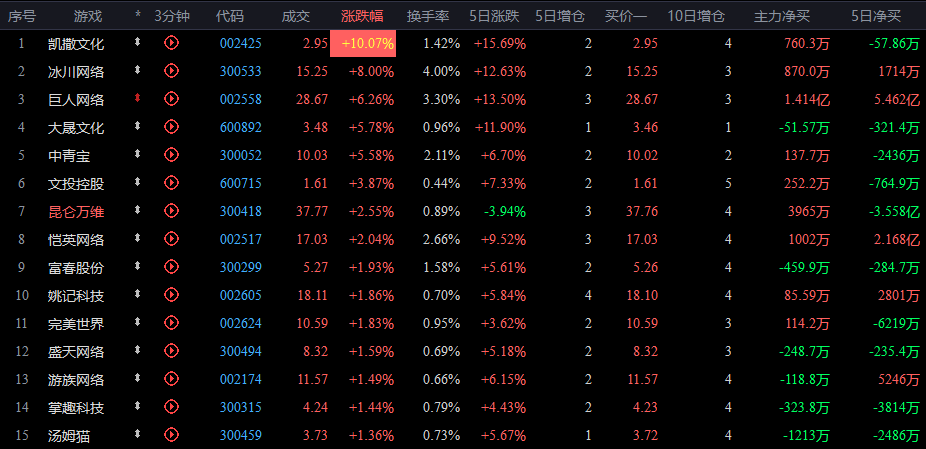This screenshot has width=926, height=449.
Task: Click the star-column marker beside 凯撒文化
Action: click(138, 42)
